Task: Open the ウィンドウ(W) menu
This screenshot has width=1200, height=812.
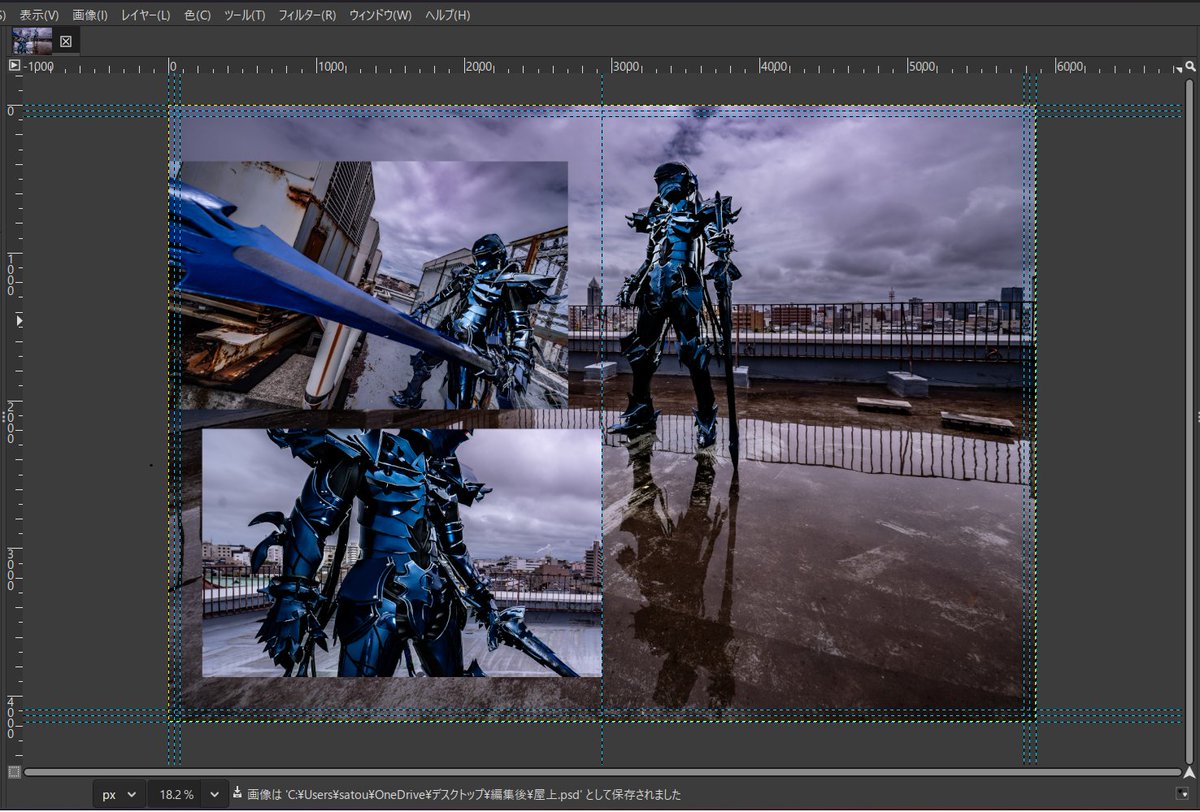Action: click(380, 16)
